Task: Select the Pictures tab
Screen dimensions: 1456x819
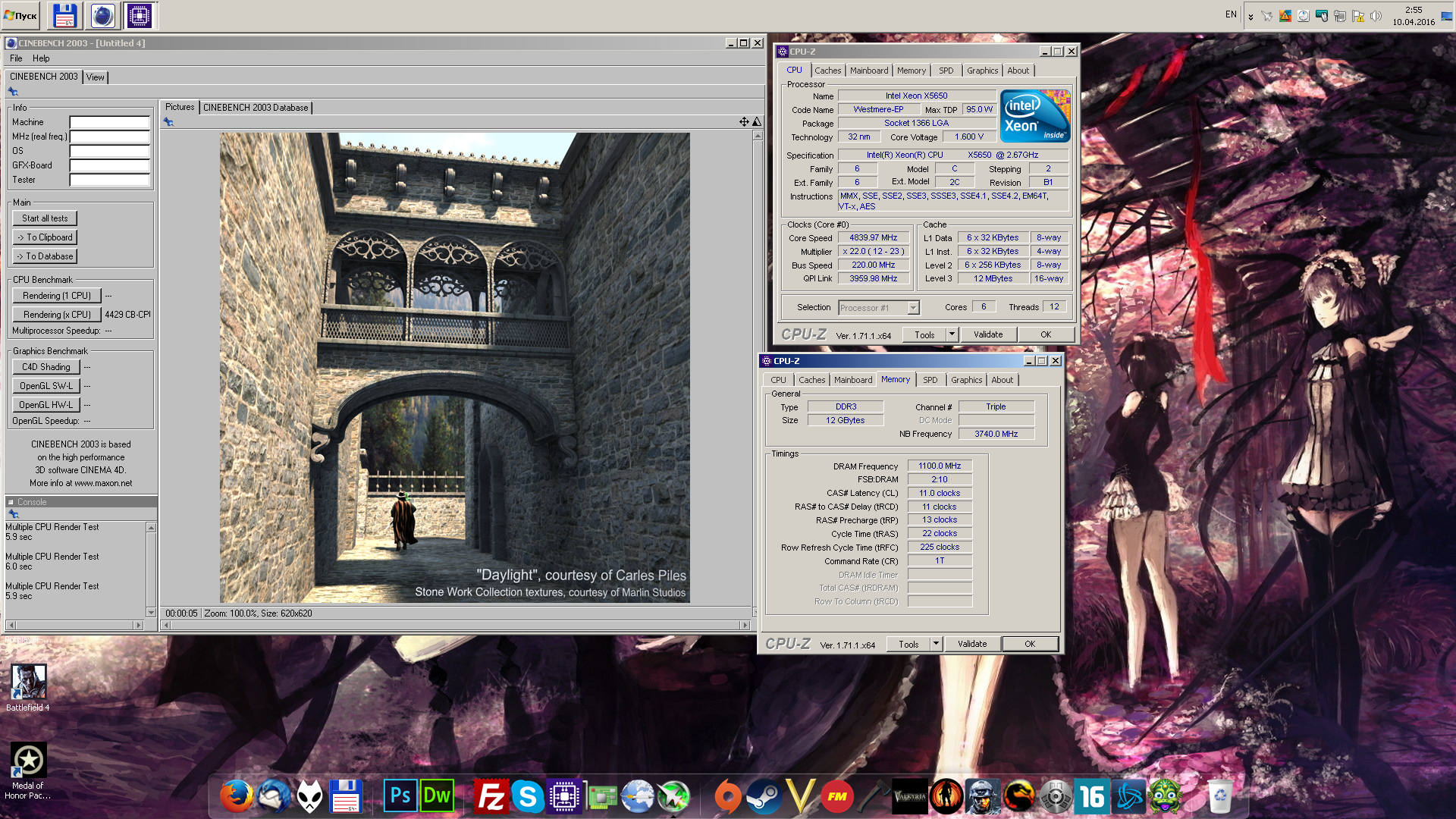Action: [180, 107]
